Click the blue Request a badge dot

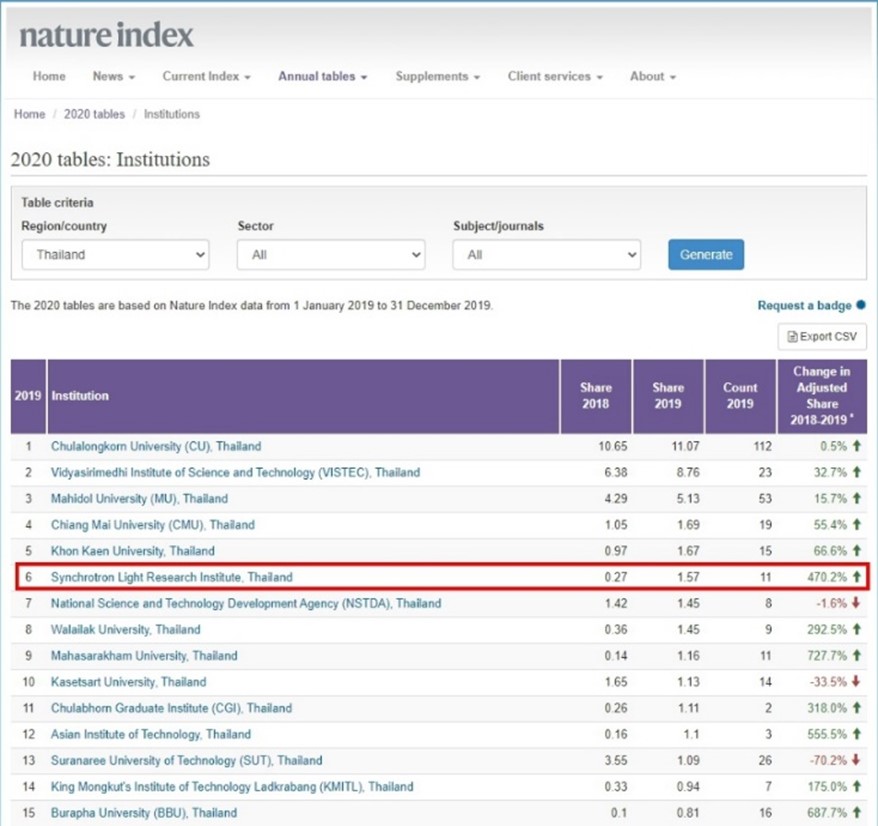pyautogui.click(x=861, y=305)
